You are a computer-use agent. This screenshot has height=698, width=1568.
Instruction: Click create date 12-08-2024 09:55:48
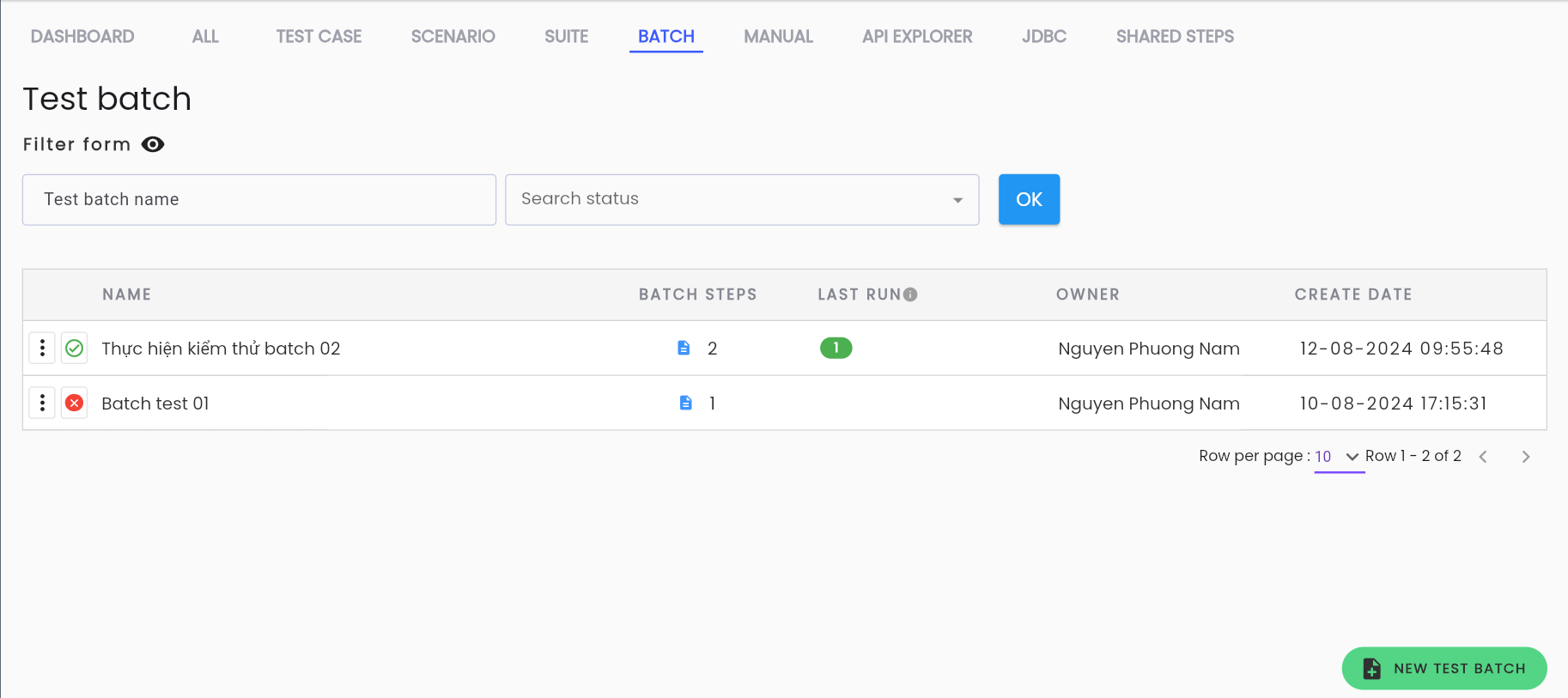click(x=1401, y=349)
